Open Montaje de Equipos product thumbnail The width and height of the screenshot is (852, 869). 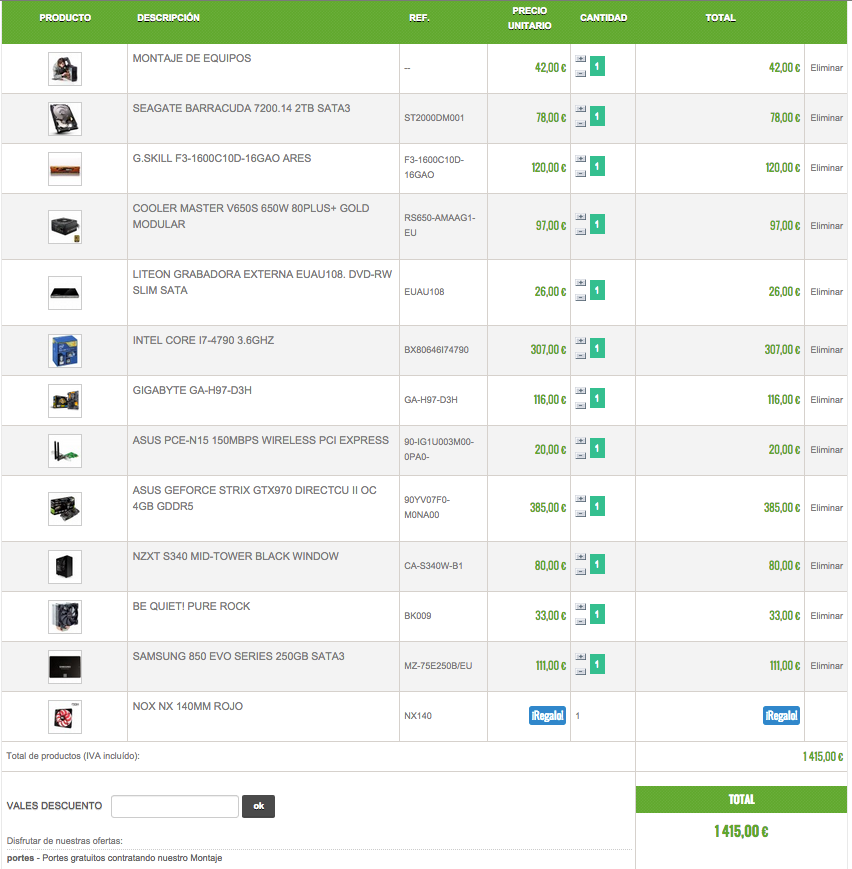point(65,69)
